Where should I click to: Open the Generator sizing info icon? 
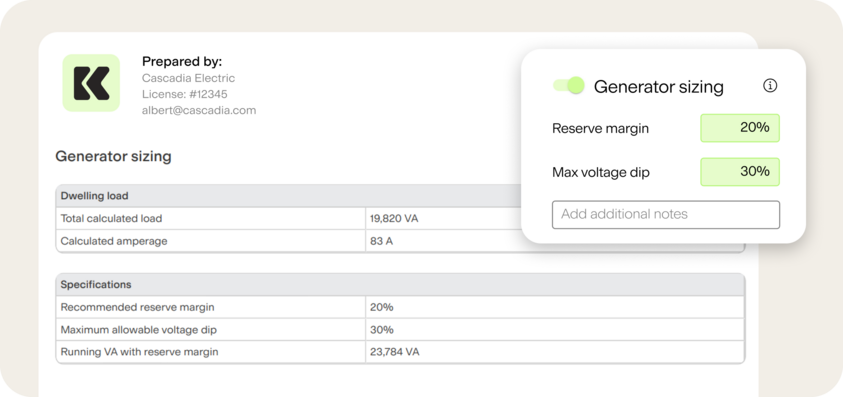(x=770, y=86)
